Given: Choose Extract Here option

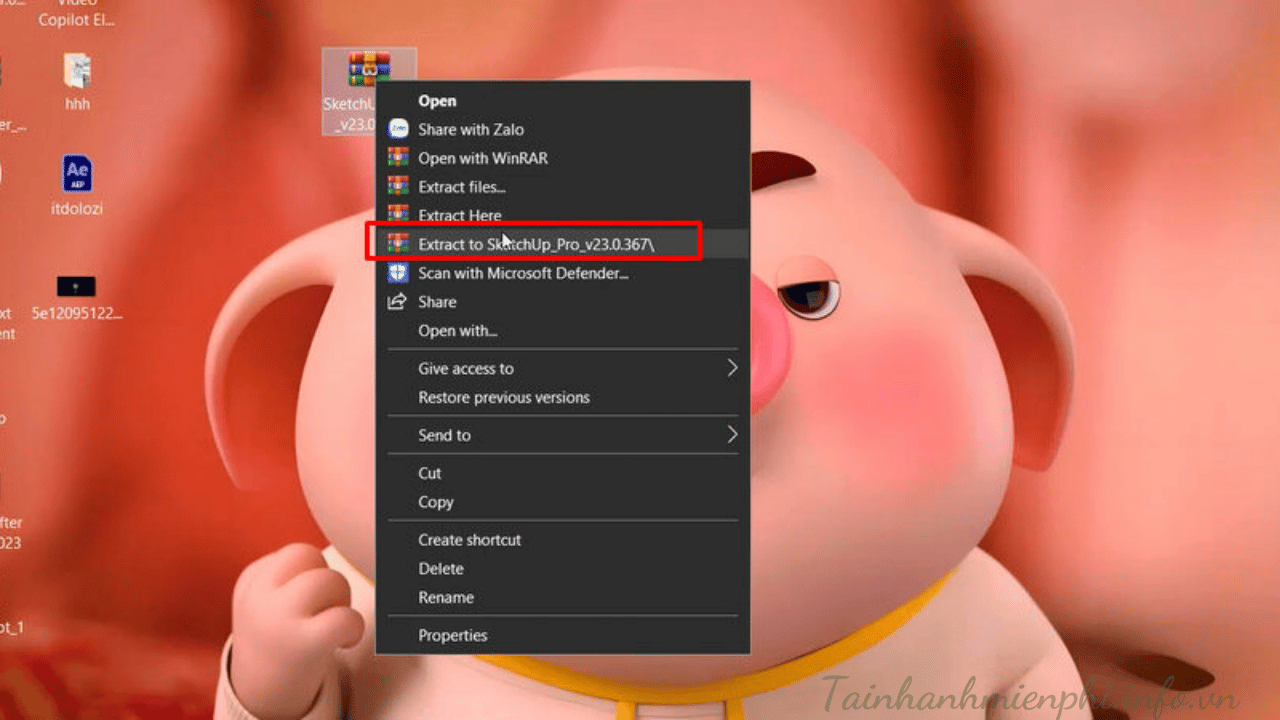Looking at the screenshot, I should pos(459,215).
